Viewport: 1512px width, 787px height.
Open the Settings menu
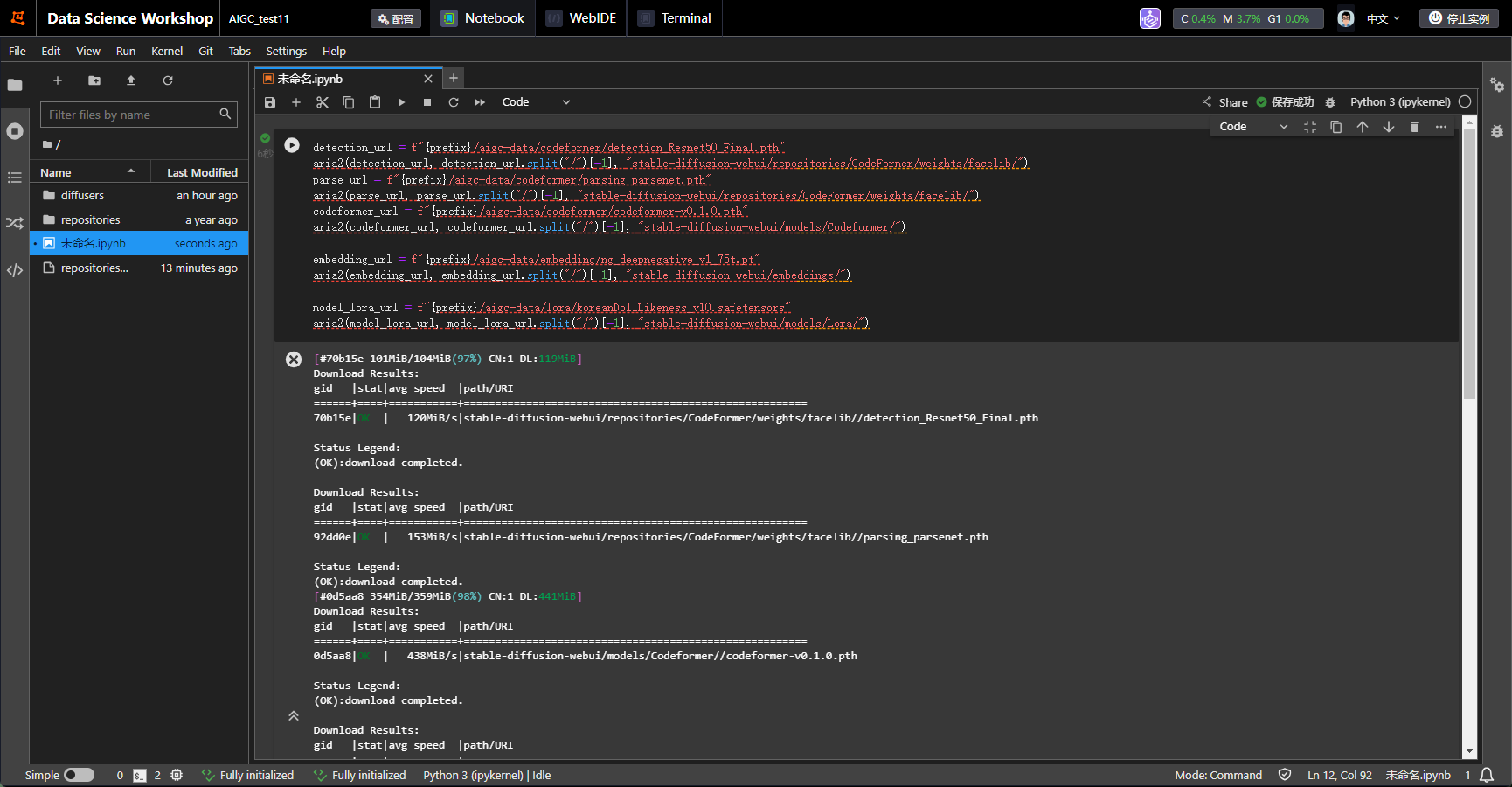pyautogui.click(x=287, y=51)
